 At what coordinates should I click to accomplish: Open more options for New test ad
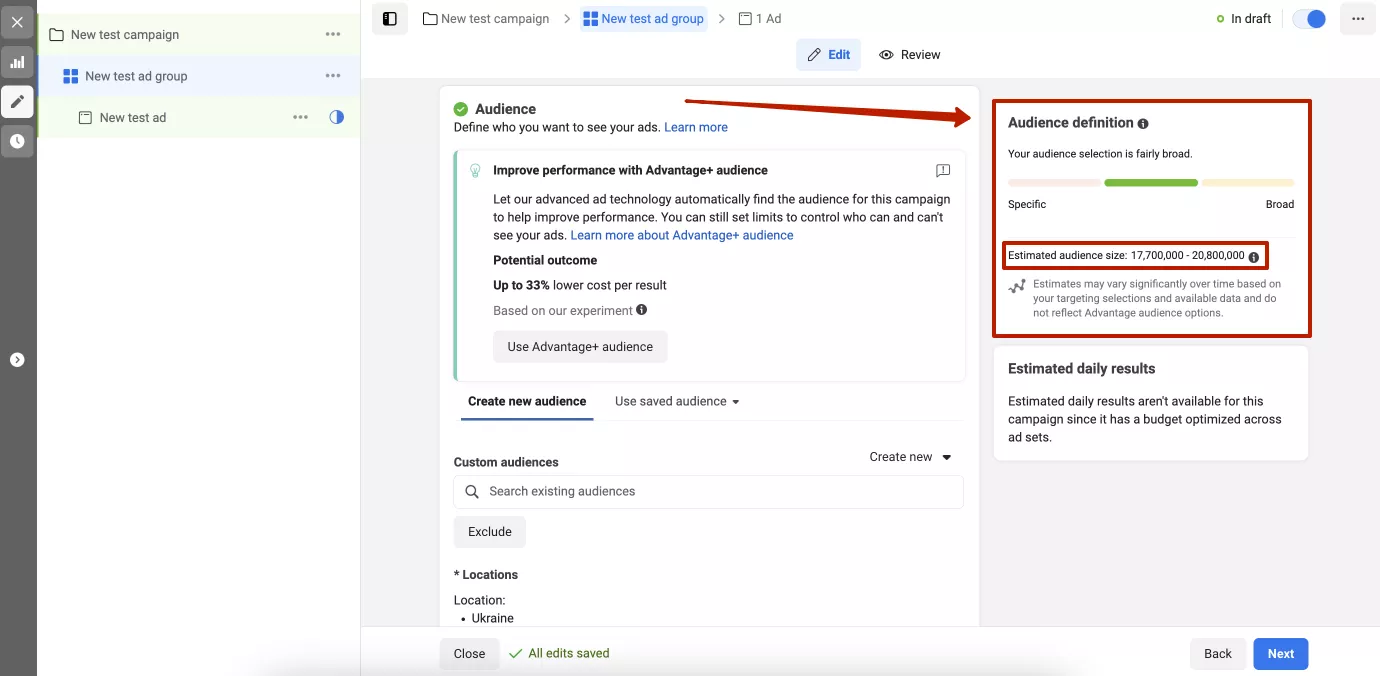coord(301,117)
